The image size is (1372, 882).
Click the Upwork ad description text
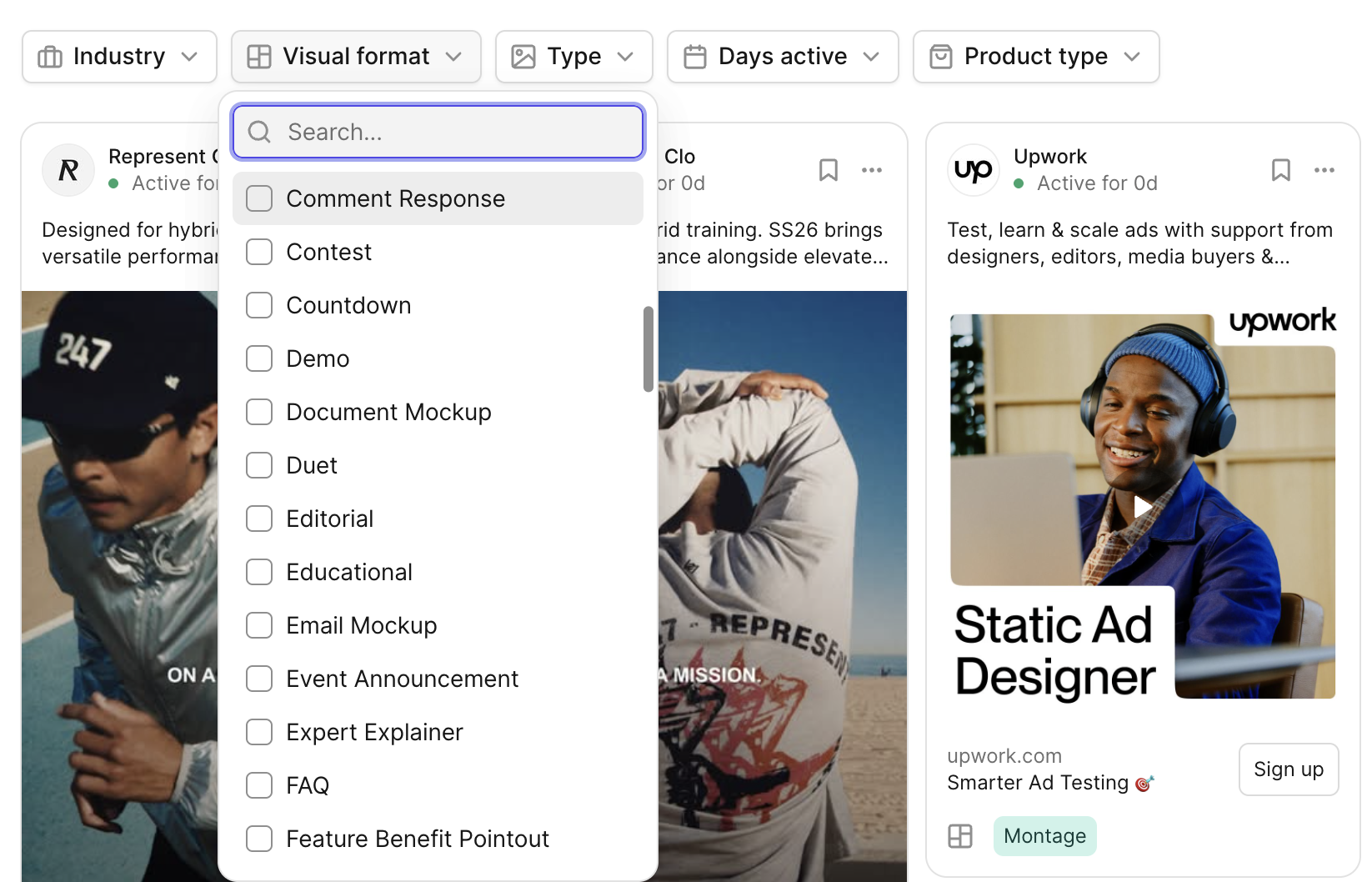pyautogui.click(x=1139, y=243)
